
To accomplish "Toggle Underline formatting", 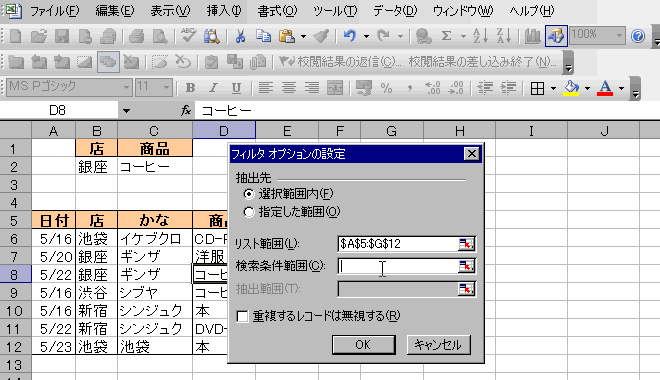I will (237, 88).
